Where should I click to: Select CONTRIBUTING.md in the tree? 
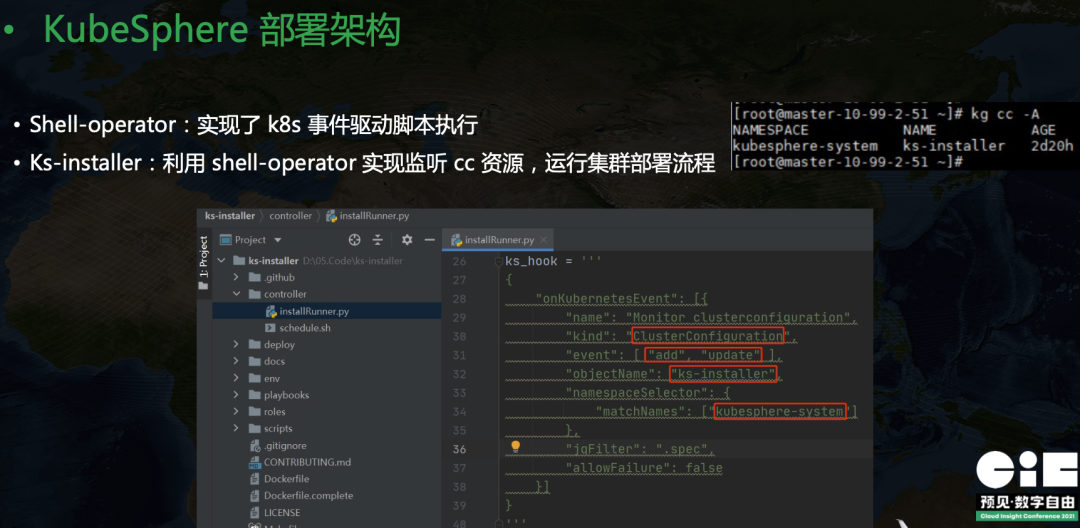coord(307,462)
